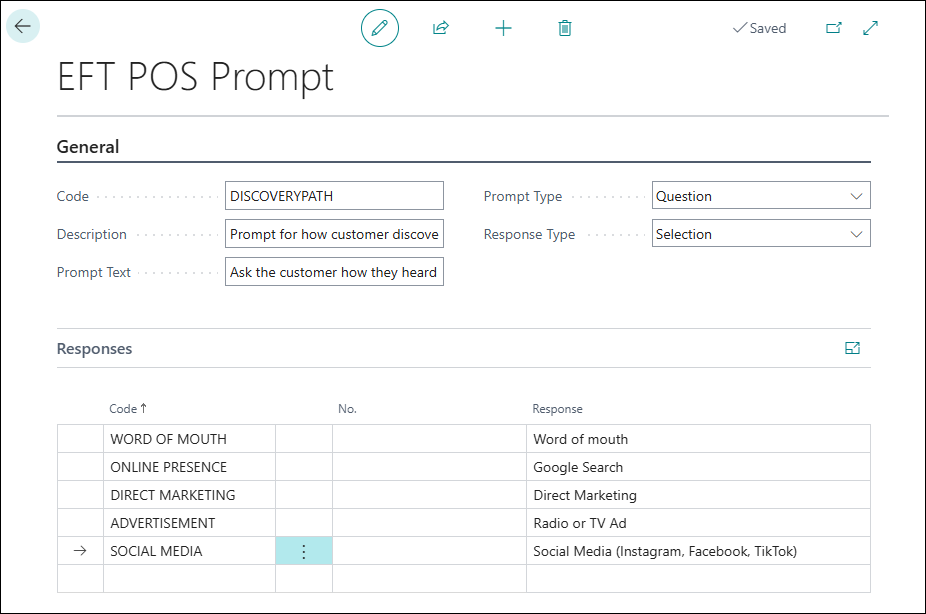Click the Prompt Text input field
Viewport: 926px width, 614px height.
click(x=334, y=272)
